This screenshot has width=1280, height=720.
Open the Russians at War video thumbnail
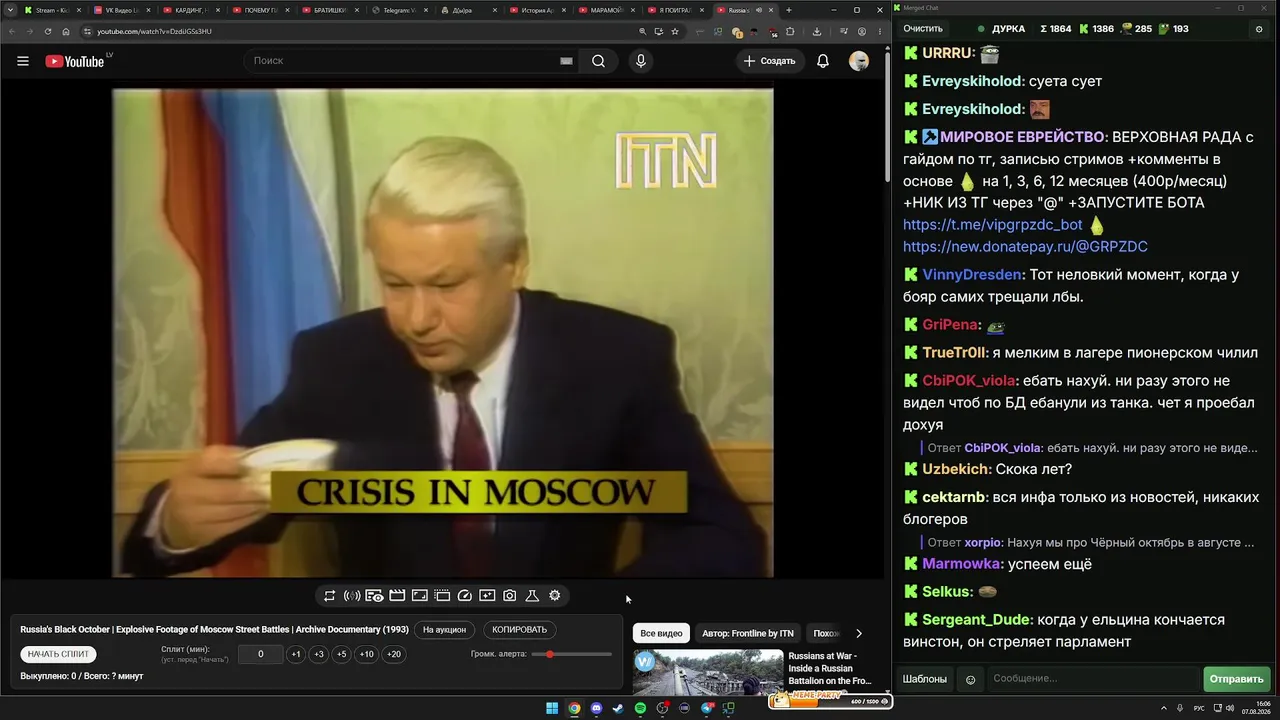[708, 672]
